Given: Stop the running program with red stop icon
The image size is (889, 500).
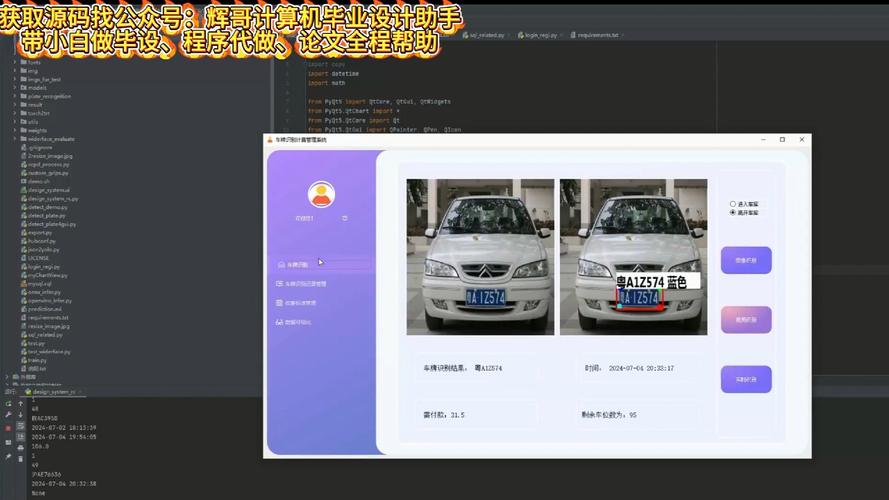Looking at the screenshot, I should [9, 429].
